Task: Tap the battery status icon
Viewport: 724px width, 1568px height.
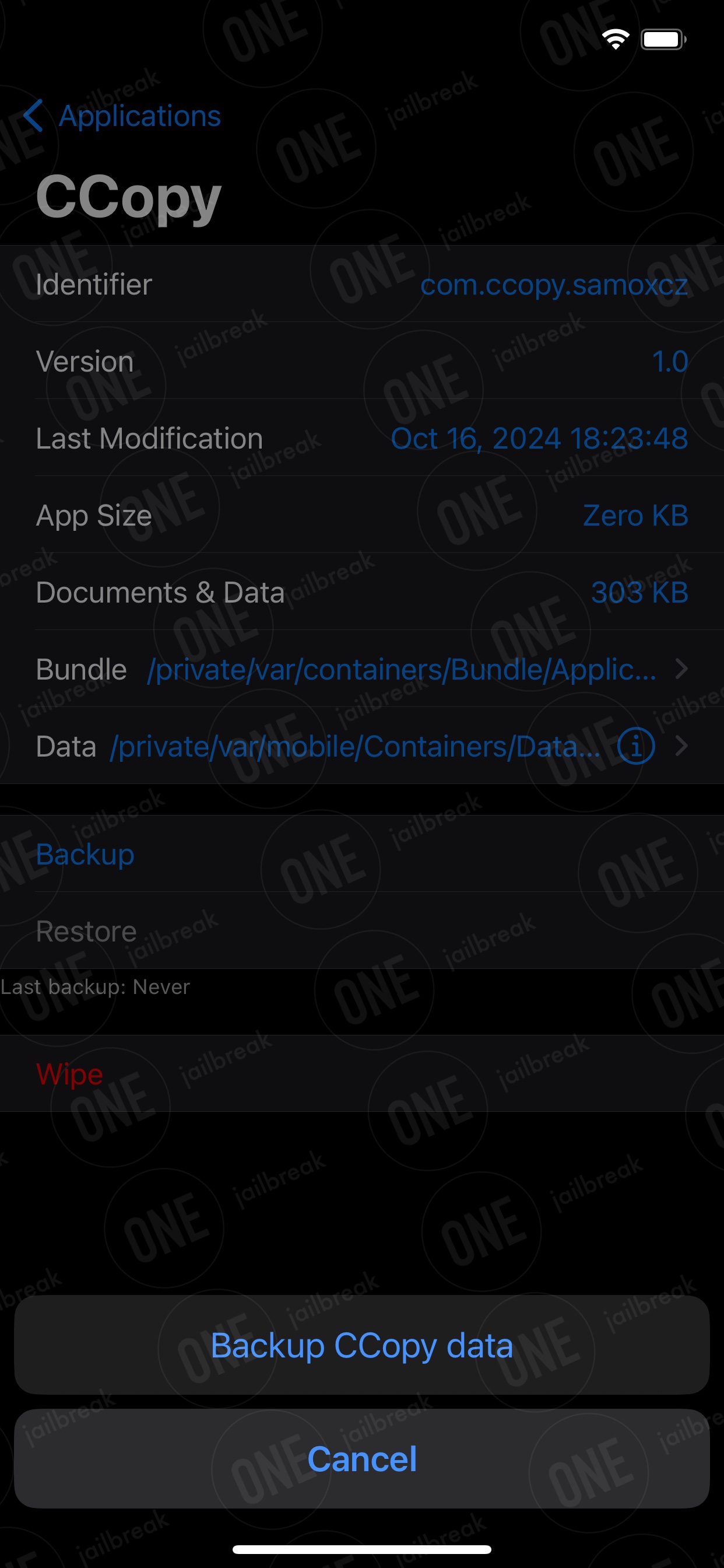Action: click(664, 40)
